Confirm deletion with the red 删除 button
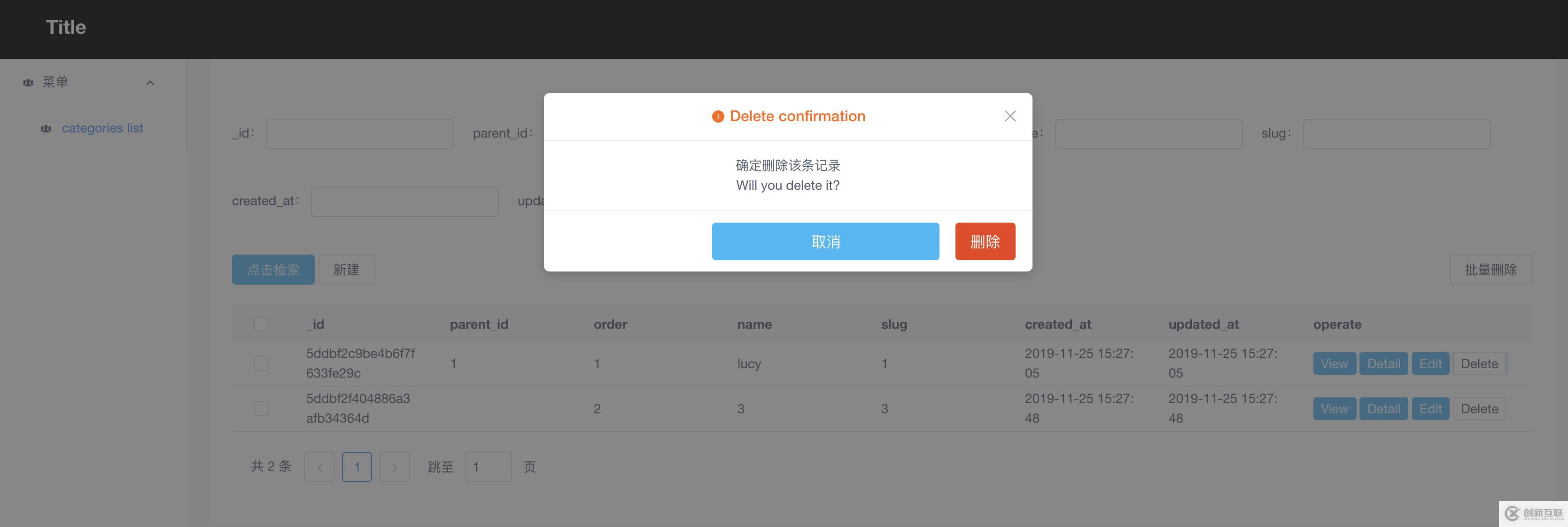The width and height of the screenshot is (1568, 527). 985,241
